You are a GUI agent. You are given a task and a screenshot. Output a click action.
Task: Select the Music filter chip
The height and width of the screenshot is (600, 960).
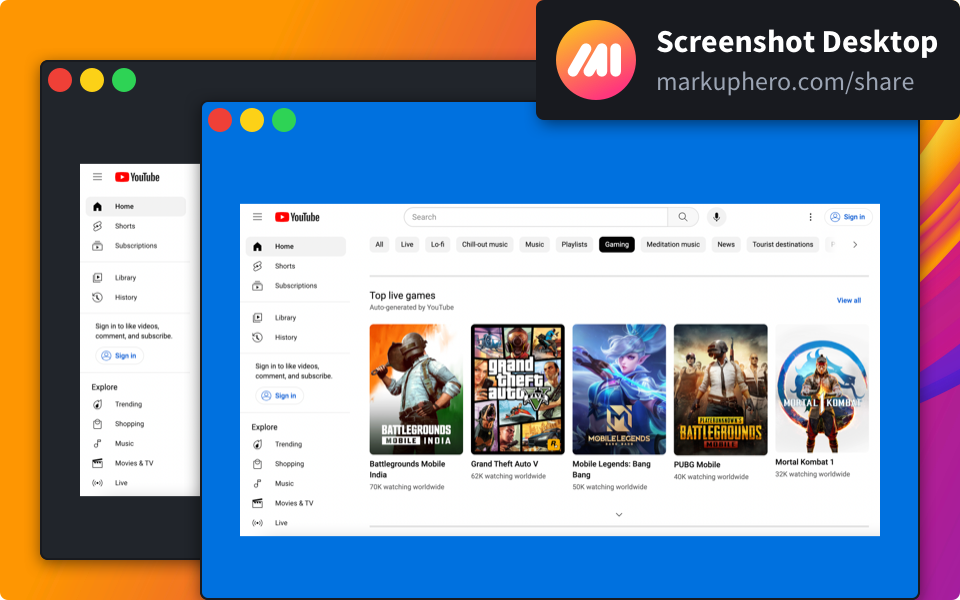(534, 244)
